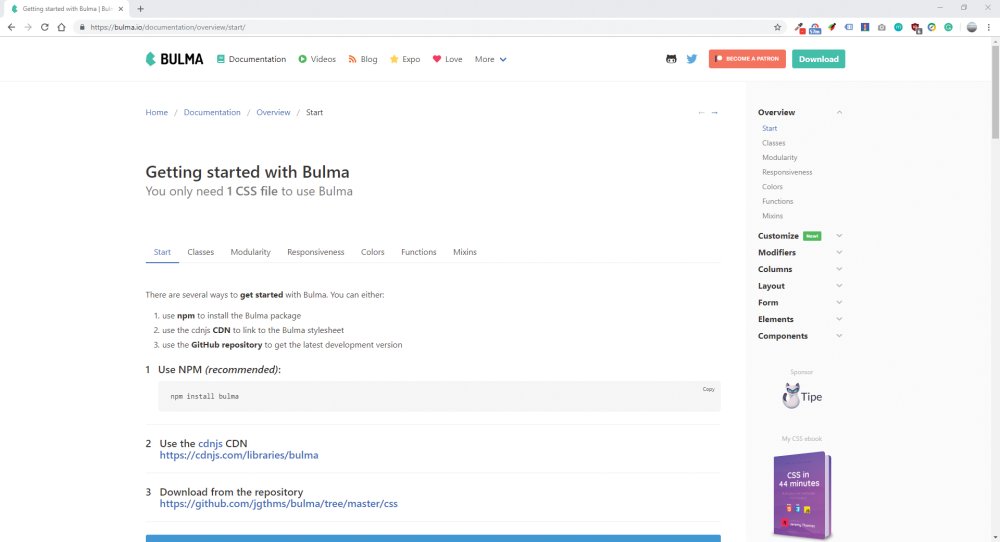Go to browser home icon

click(61, 27)
